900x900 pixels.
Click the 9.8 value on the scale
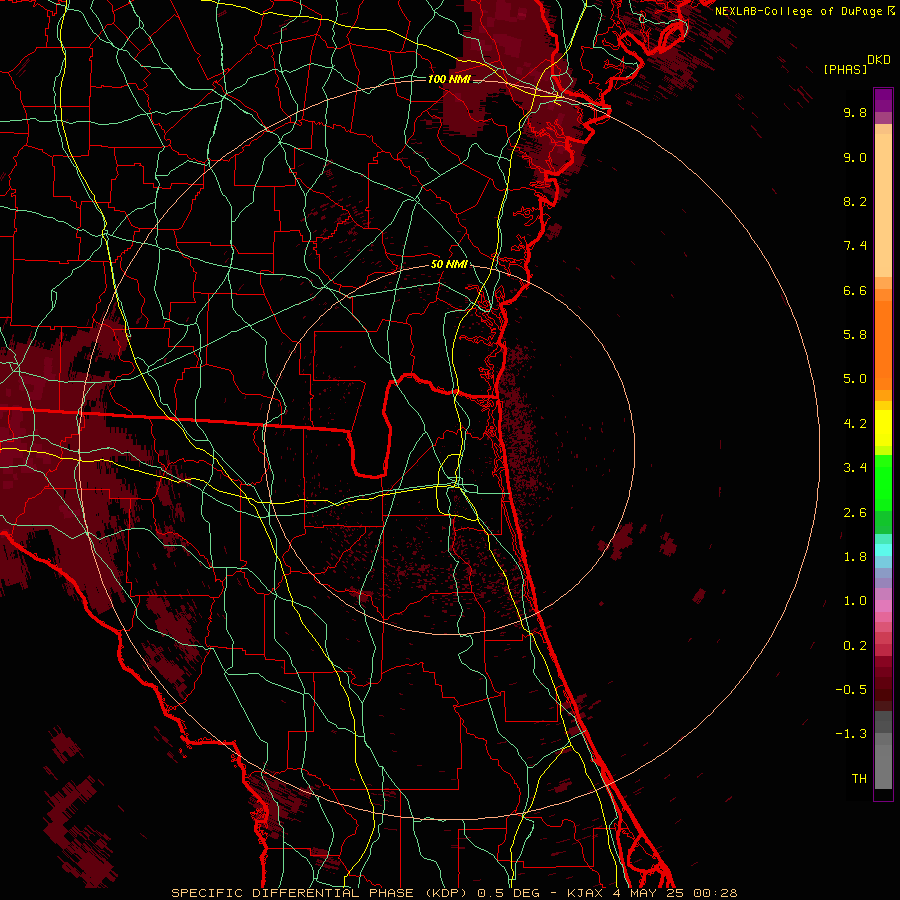855,112
